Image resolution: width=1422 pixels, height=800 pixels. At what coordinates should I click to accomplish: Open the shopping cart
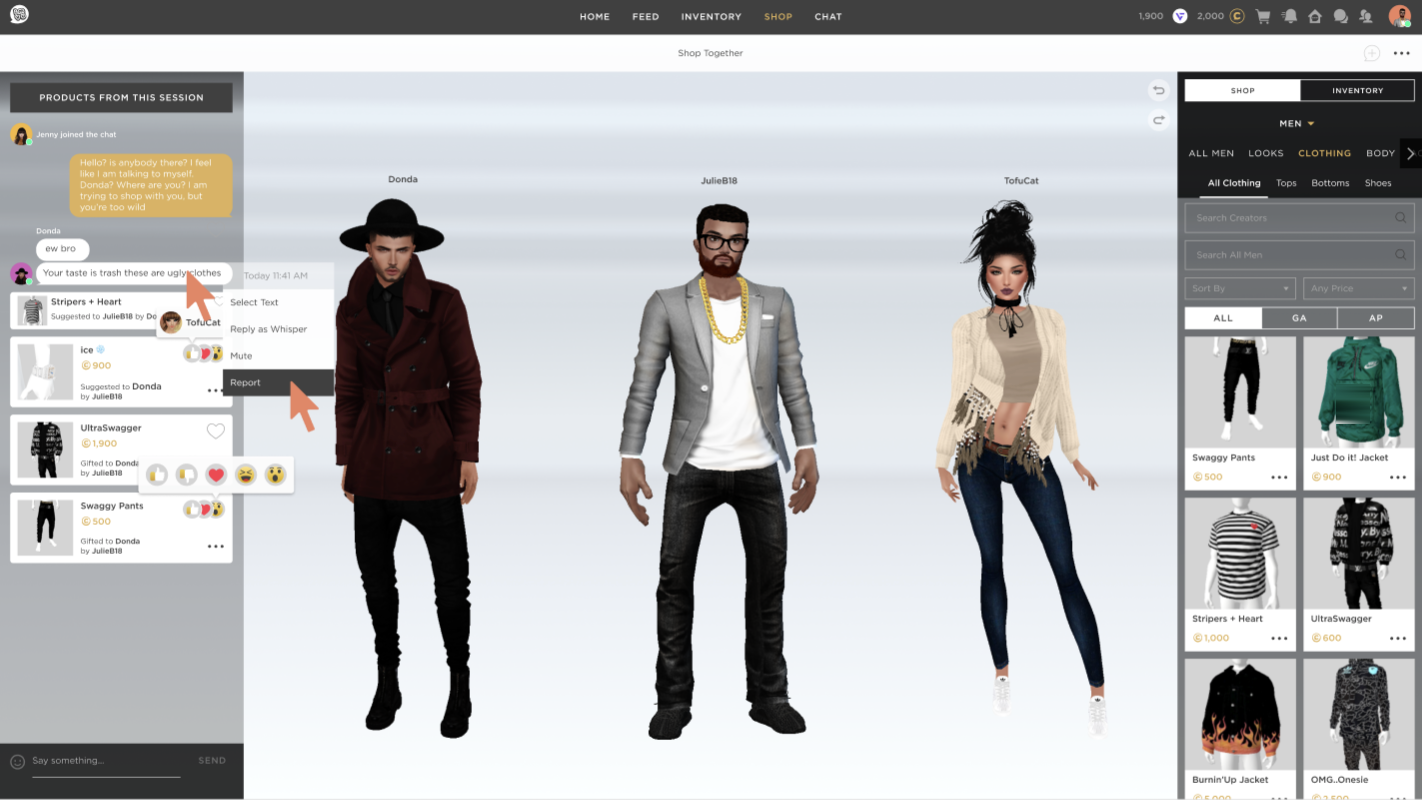point(1263,16)
